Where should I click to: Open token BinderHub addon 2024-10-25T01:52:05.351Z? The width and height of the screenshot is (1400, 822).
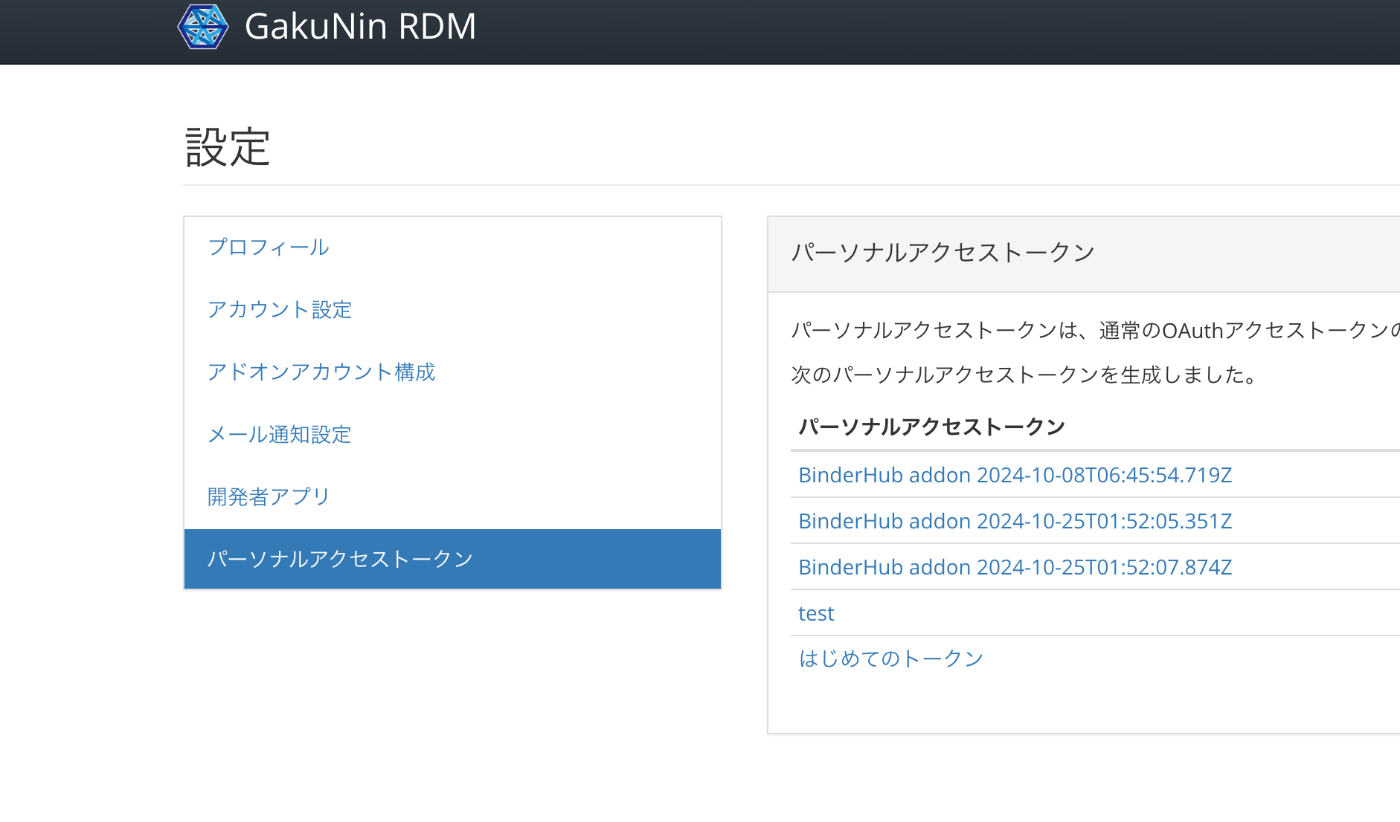coord(1015,521)
